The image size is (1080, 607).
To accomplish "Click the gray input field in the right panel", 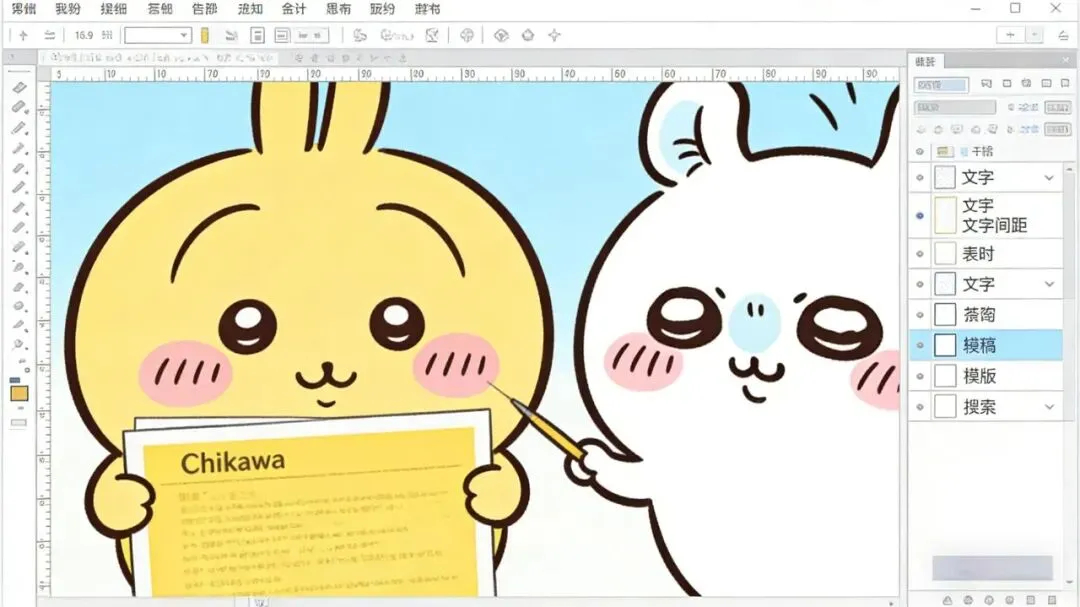I will 955,107.
